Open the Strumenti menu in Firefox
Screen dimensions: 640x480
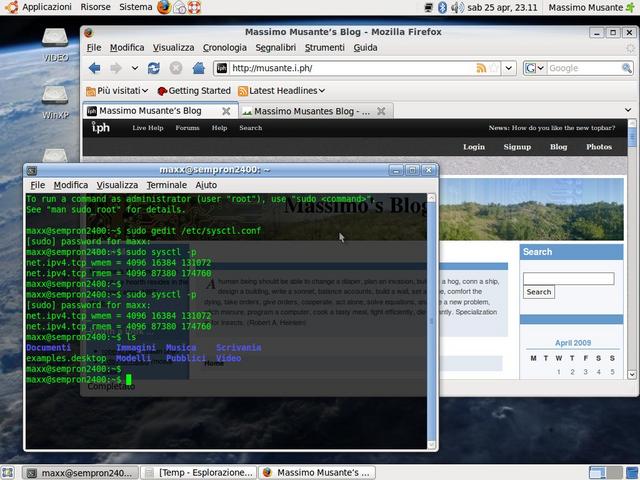324,48
